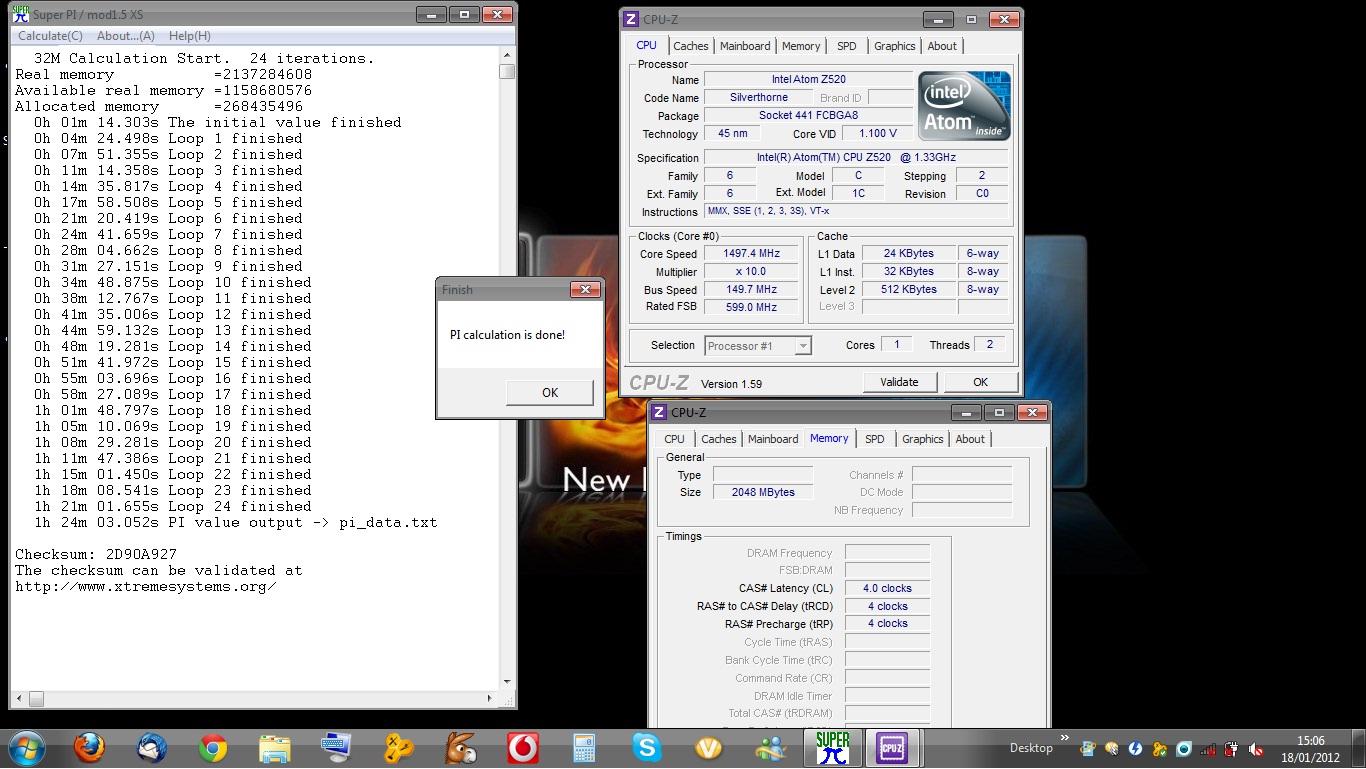The width and height of the screenshot is (1366, 769).
Task: Expand the Desktop toolbar chevron
Action: (x=1064, y=740)
